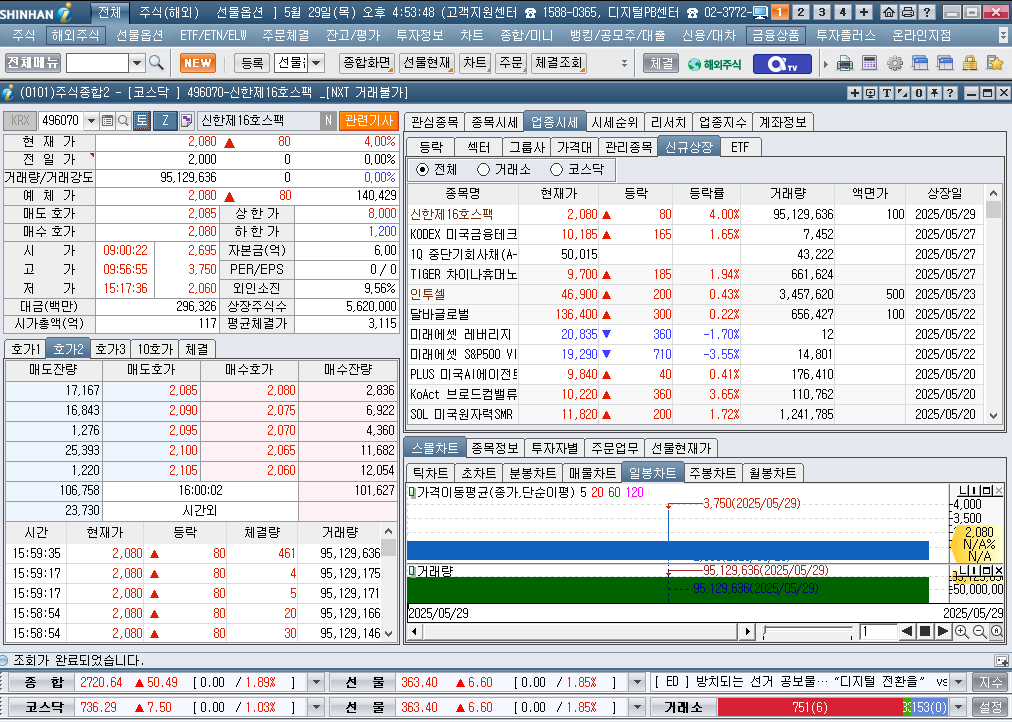This screenshot has height=722, width=1012.
Task: Zoom in on the chart
Action: [x=961, y=632]
